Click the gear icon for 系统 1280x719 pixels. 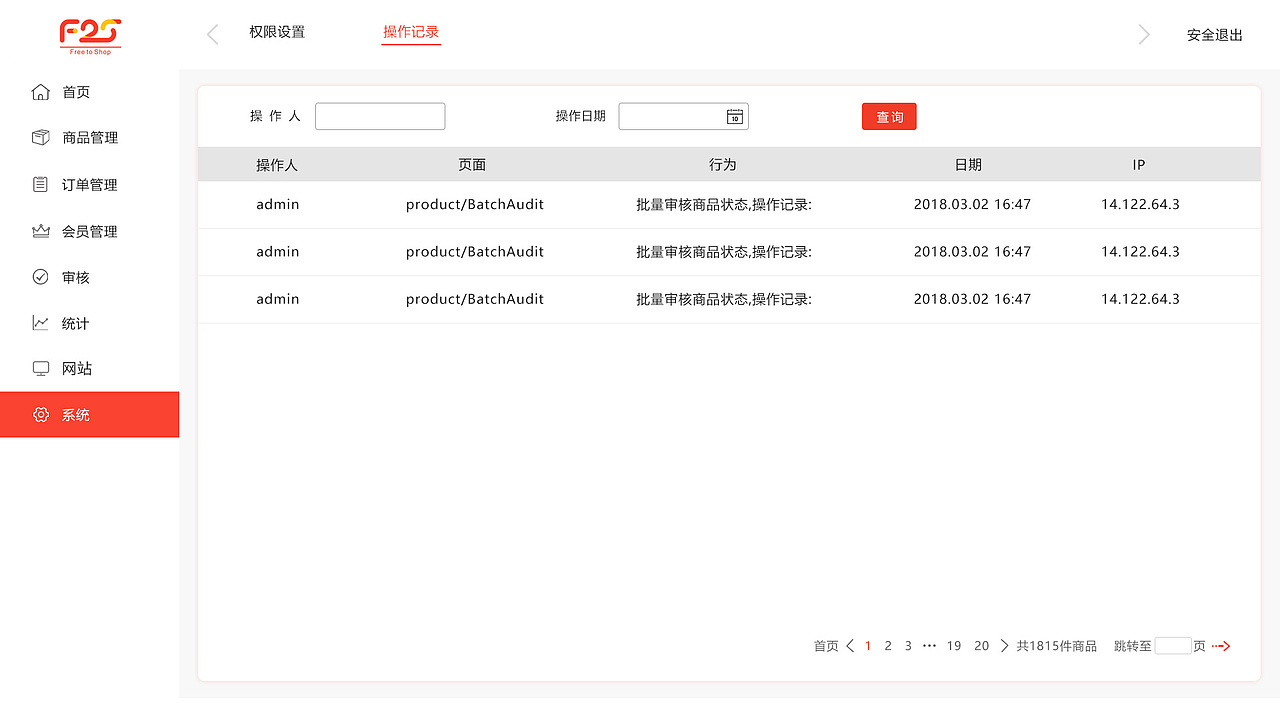point(41,414)
